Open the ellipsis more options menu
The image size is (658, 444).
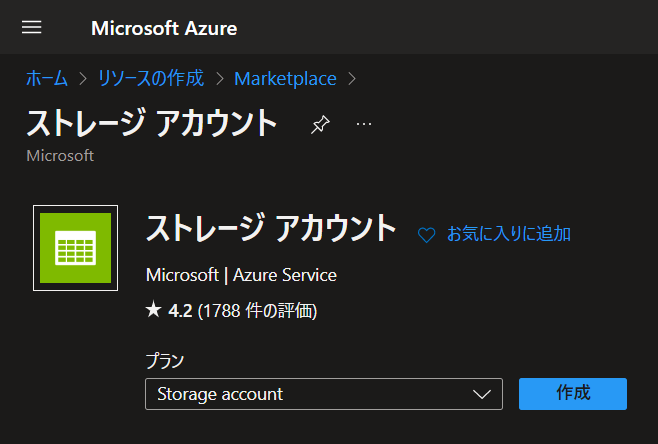(x=364, y=124)
